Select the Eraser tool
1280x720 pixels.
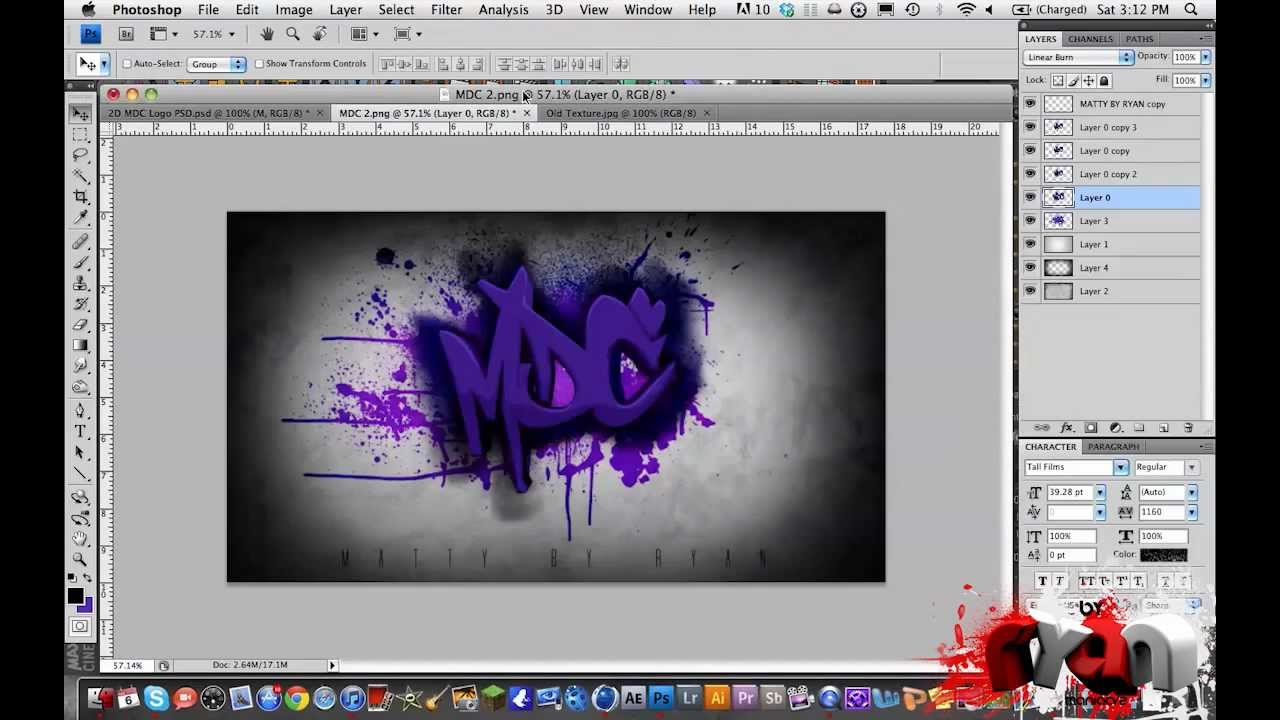80,325
